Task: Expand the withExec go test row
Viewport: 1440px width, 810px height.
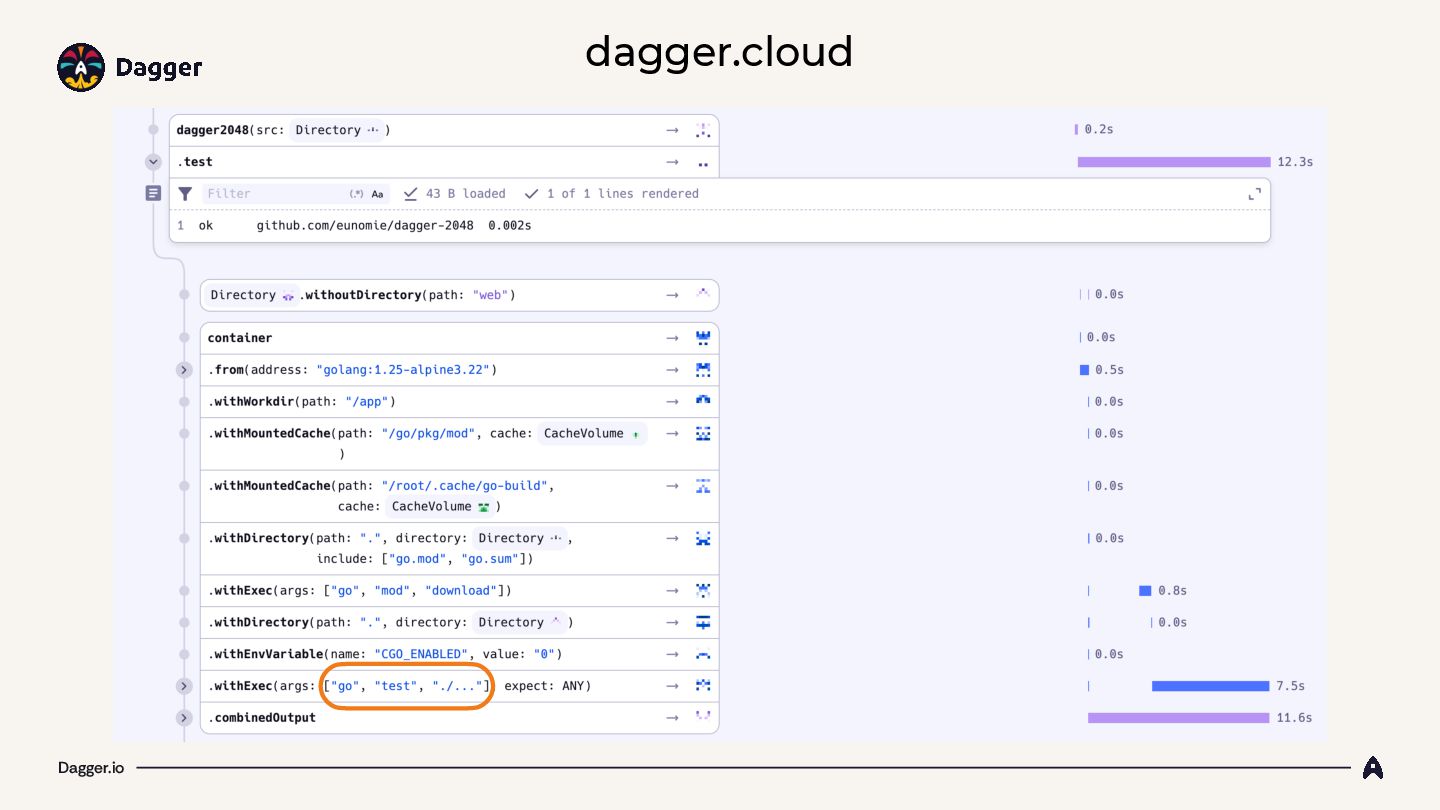Action: (184, 686)
